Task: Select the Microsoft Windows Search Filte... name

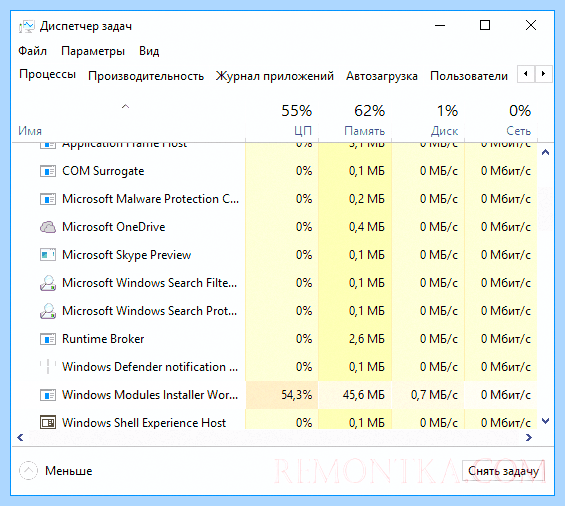Action: coord(150,283)
